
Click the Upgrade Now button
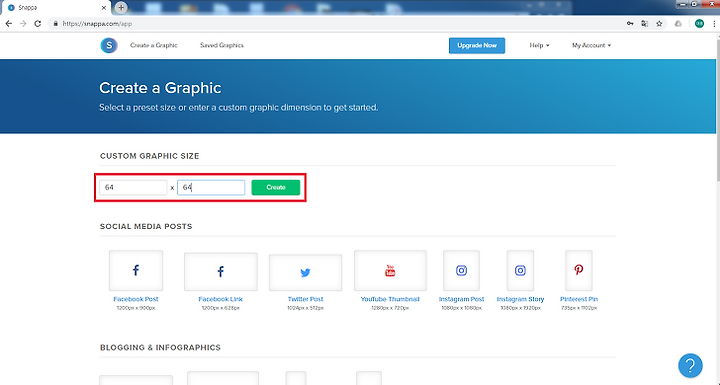[x=477, y=45]
